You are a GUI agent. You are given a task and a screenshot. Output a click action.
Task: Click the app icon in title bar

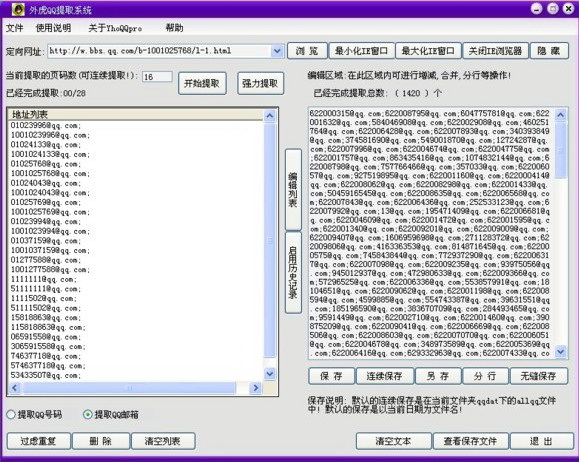pos(18,9)
